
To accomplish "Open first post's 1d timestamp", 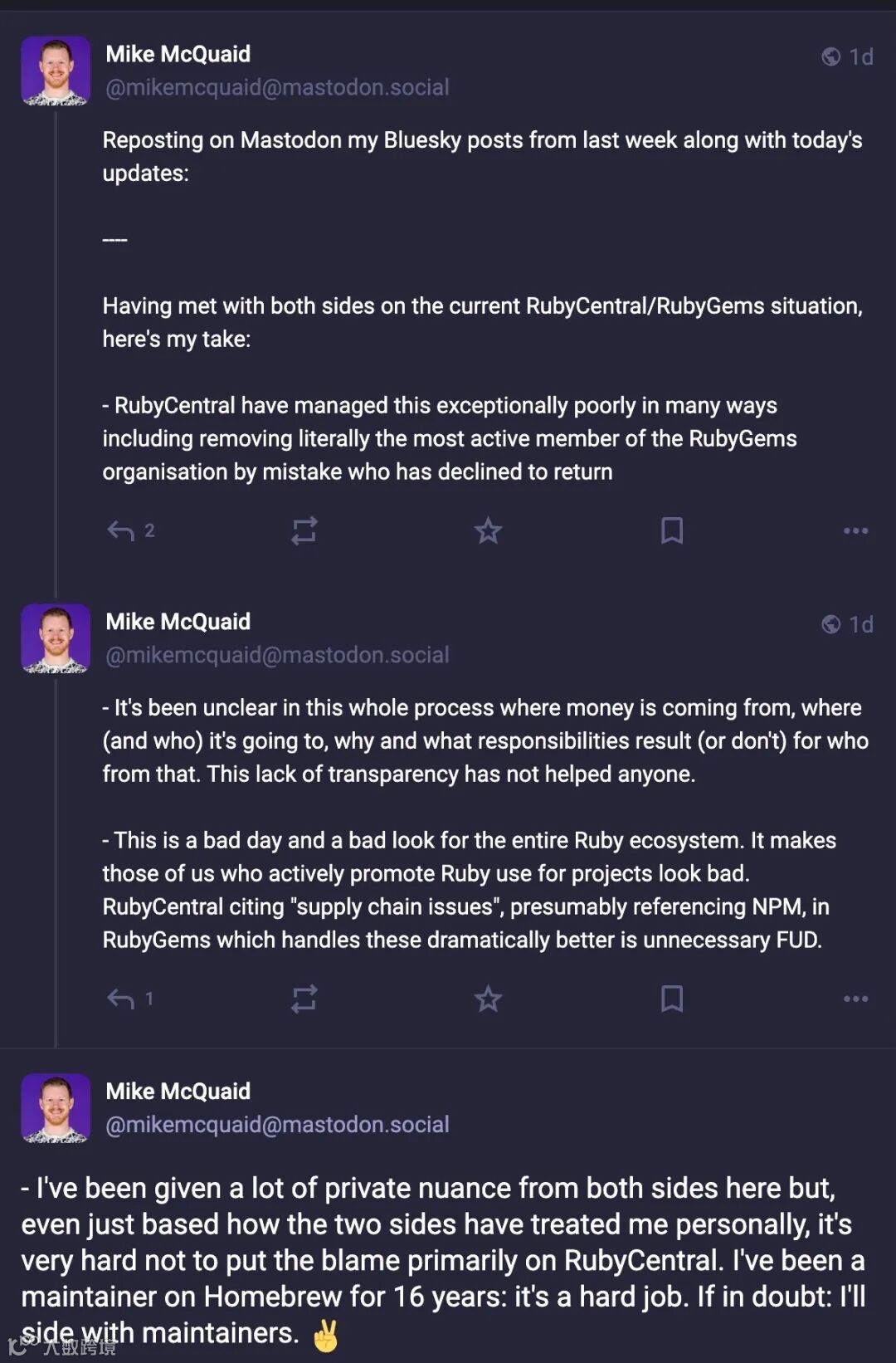I will pos(861,56).
